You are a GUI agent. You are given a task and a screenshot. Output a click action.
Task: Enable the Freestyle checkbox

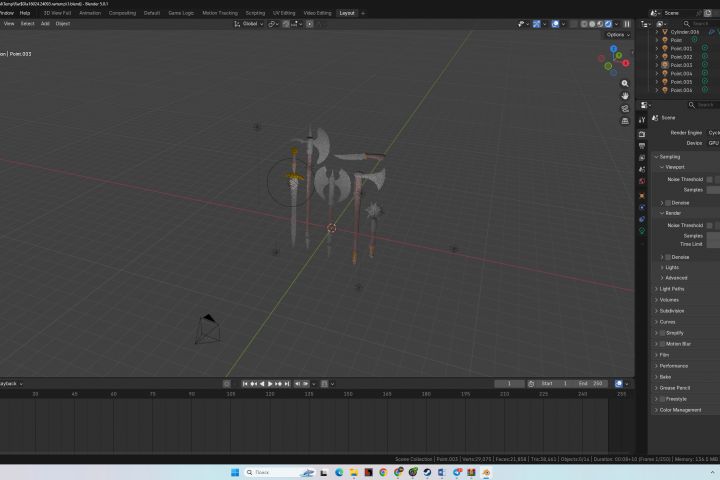click(x=663, y=399)
